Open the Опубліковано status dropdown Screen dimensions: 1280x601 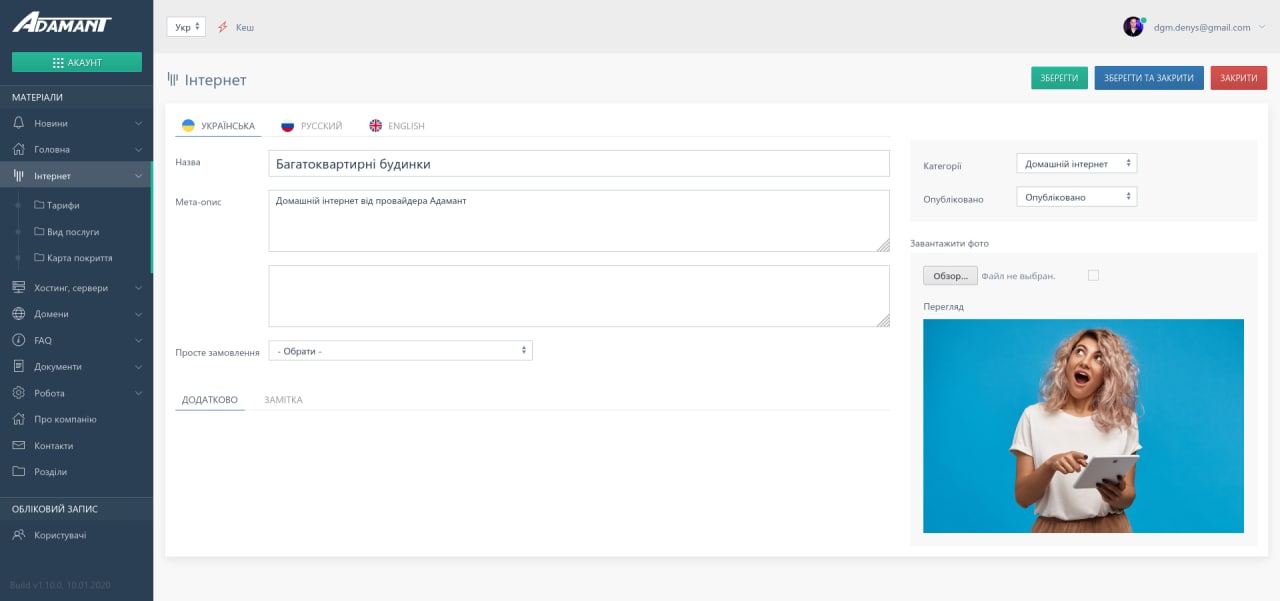tap(1077, 197)
